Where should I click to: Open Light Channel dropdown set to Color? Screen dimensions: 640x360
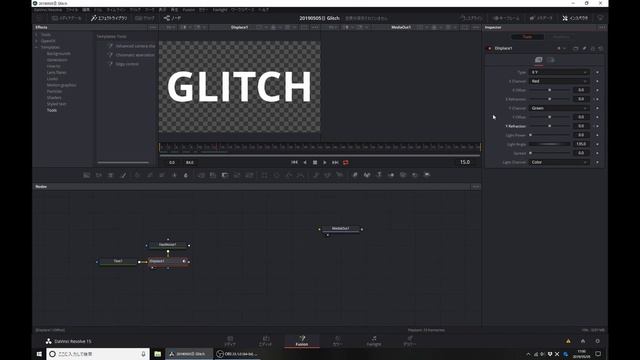[x=559, y=162]
